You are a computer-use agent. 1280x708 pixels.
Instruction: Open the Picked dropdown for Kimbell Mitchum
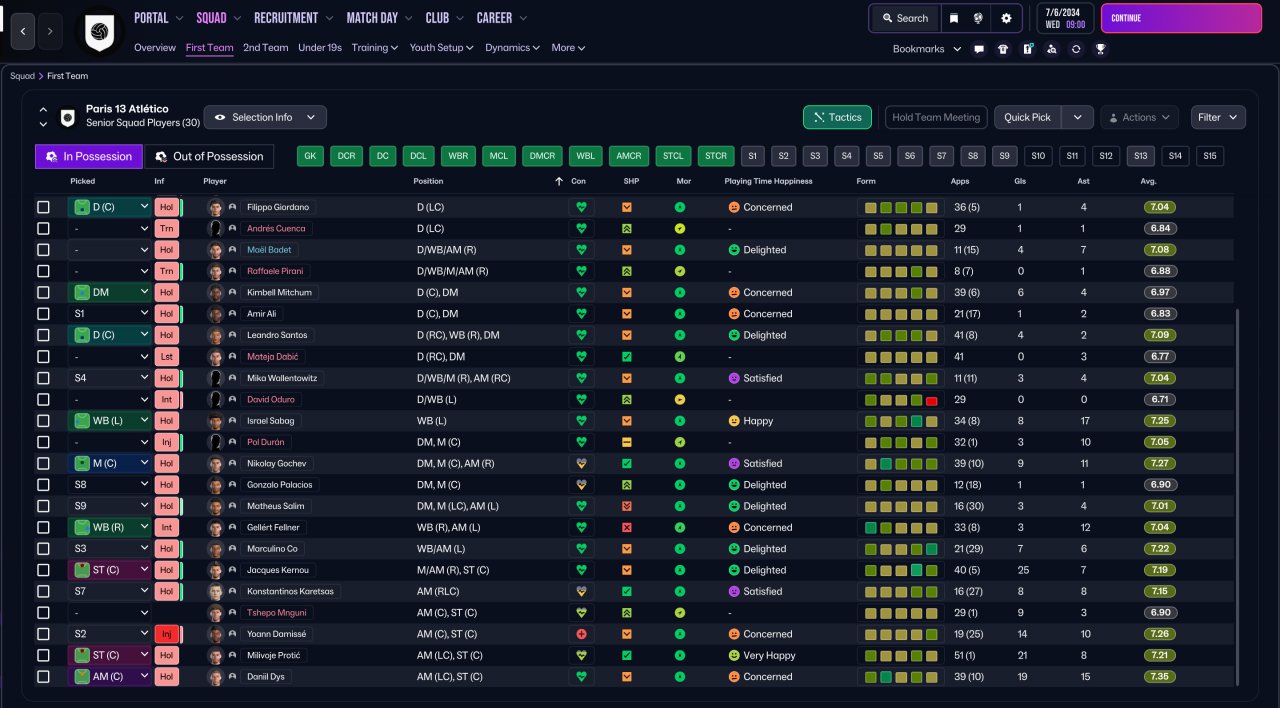point(110,292)
